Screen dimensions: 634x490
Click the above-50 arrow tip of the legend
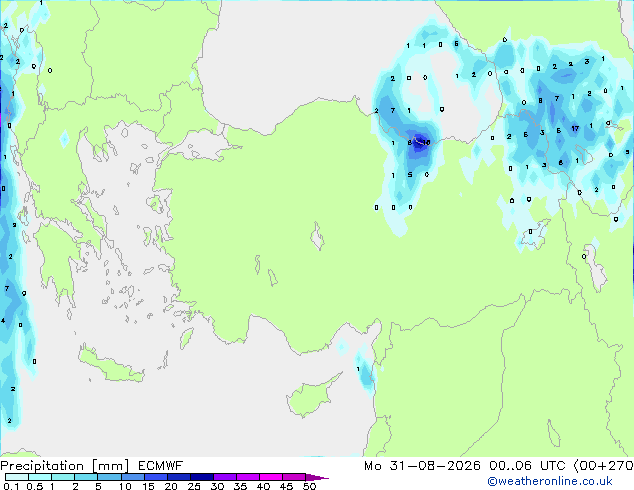[317, 477]
